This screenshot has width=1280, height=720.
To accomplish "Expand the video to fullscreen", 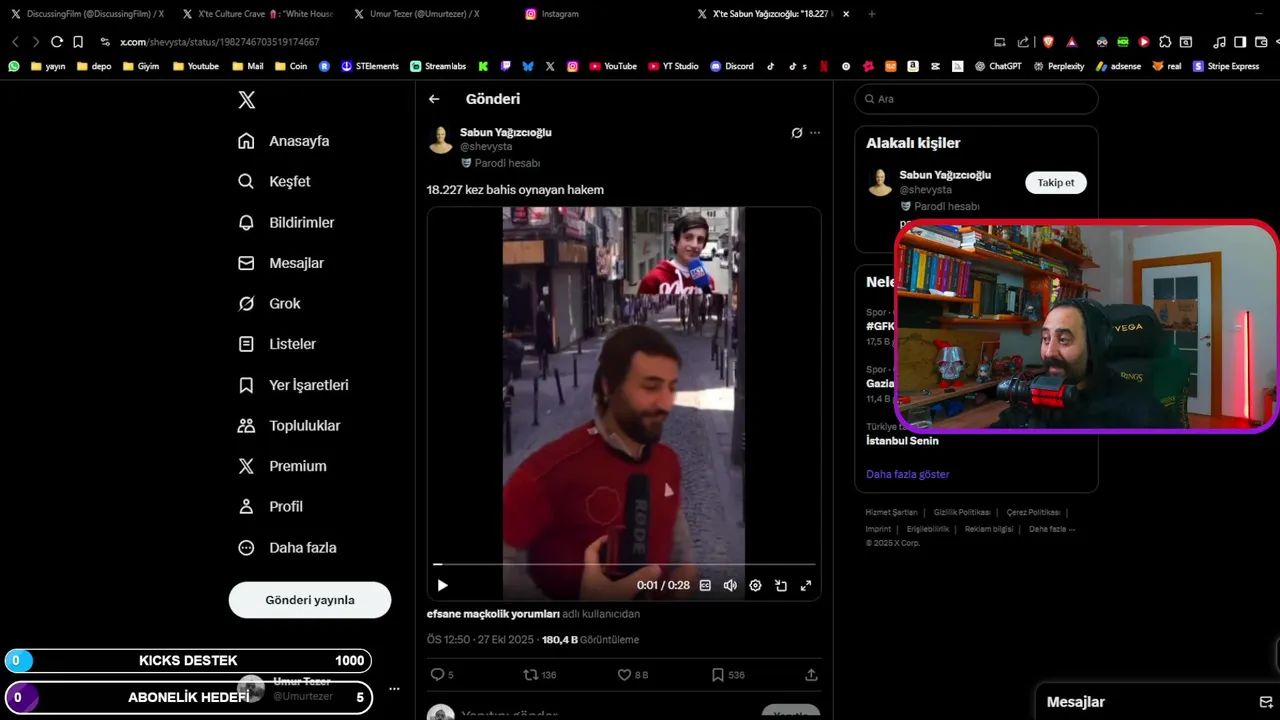I will tap(806, 585).
